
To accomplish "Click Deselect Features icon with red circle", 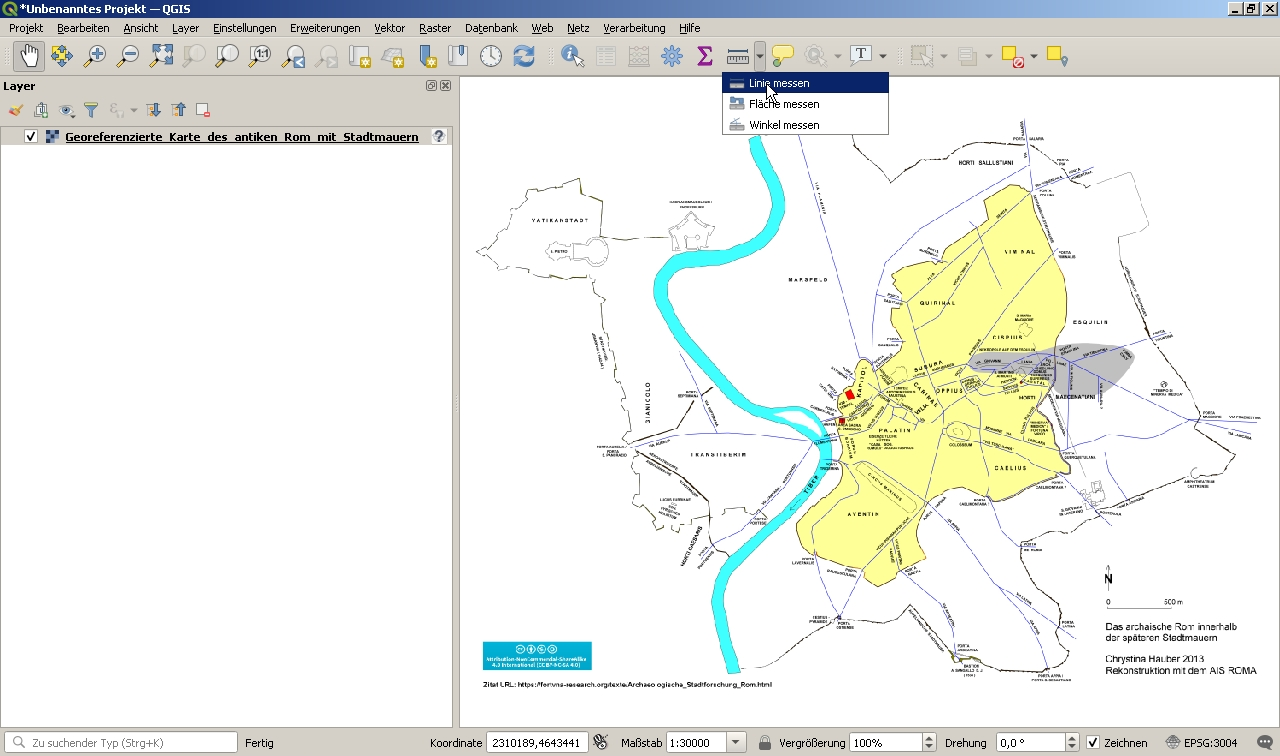I will [1013, 56].
